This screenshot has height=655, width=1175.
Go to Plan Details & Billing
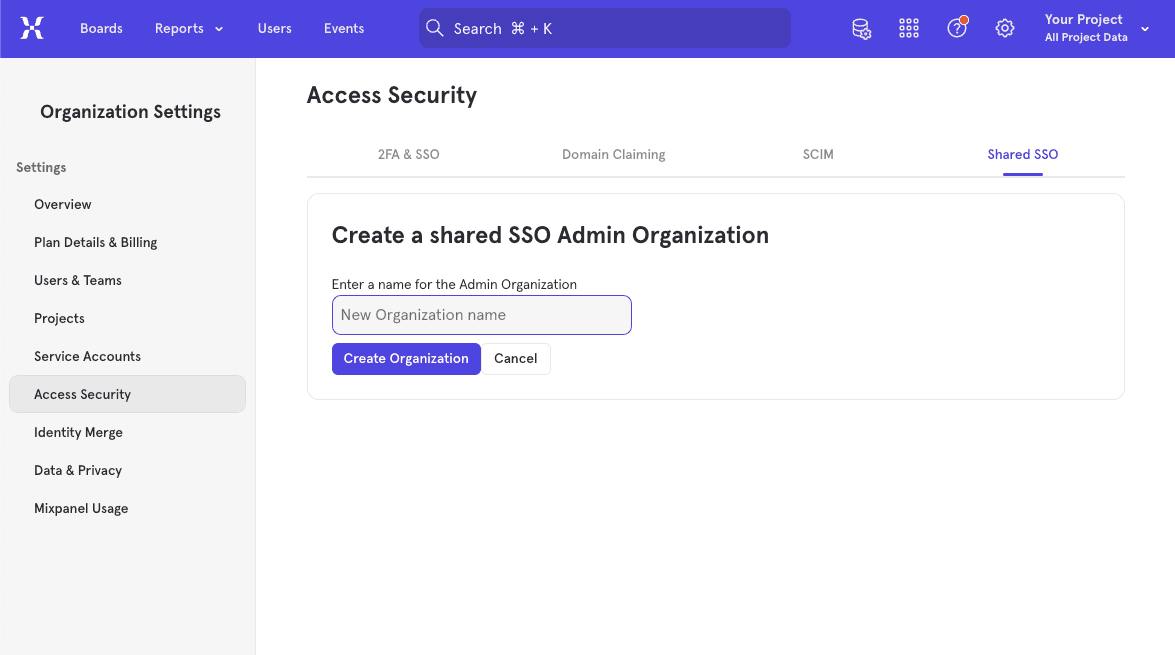95,242
